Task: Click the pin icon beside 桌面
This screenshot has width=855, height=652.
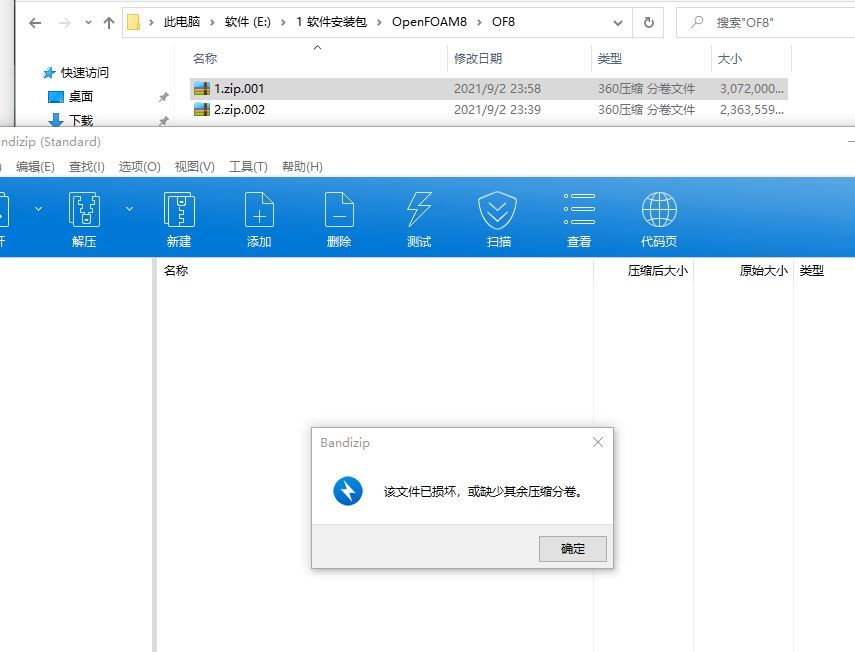Action: (163, 97)
